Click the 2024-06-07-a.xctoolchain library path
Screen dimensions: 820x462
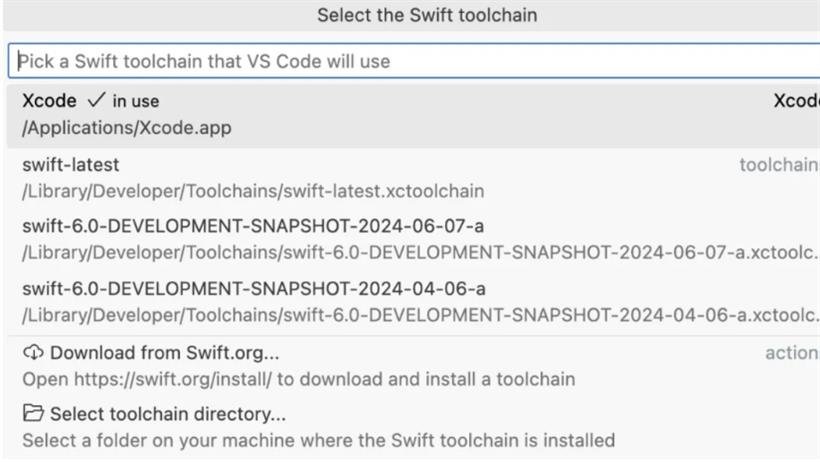click(x=420, y=253)
